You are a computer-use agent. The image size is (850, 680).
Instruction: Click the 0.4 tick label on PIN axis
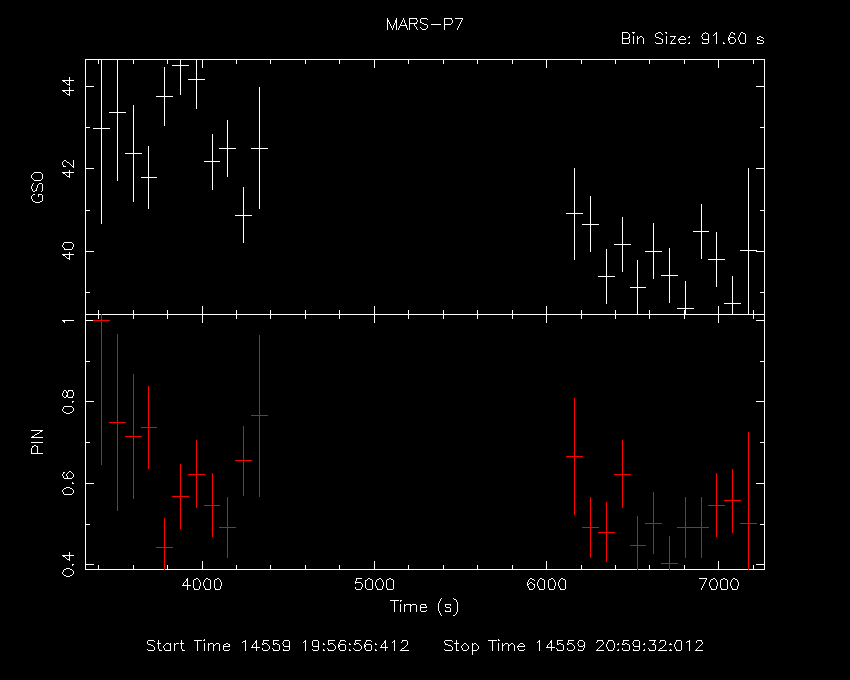pos(68,564)
